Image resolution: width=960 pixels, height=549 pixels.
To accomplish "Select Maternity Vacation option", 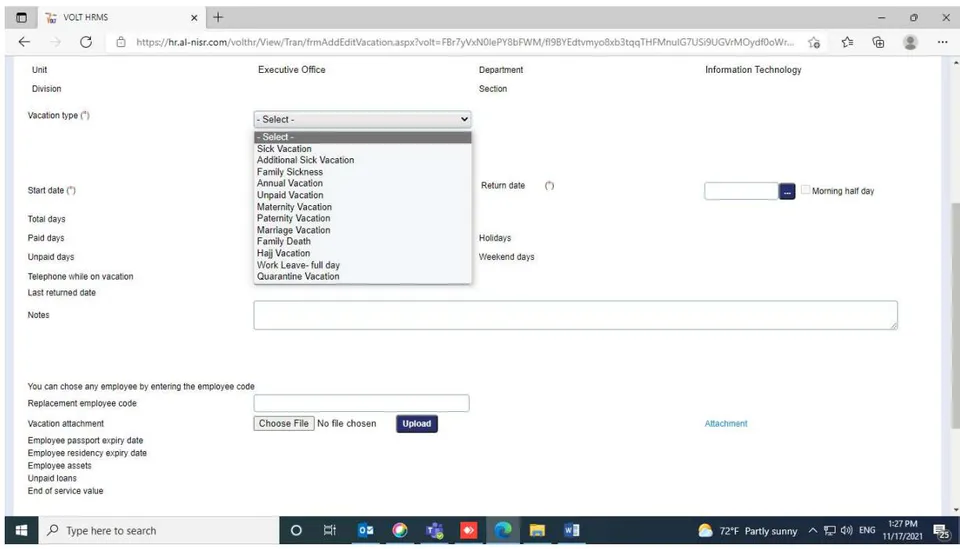I will pos(362,207).
